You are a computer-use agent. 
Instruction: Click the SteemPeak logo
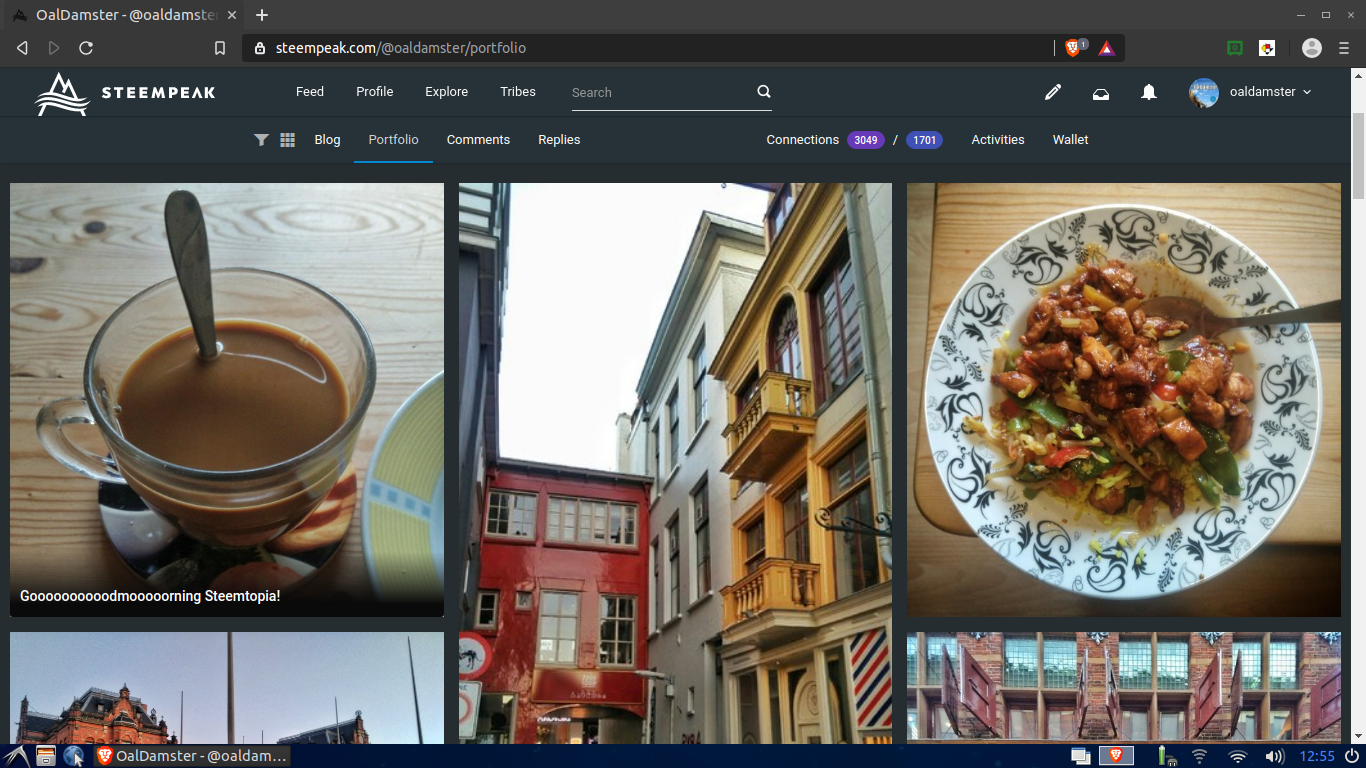coord(126,93)
